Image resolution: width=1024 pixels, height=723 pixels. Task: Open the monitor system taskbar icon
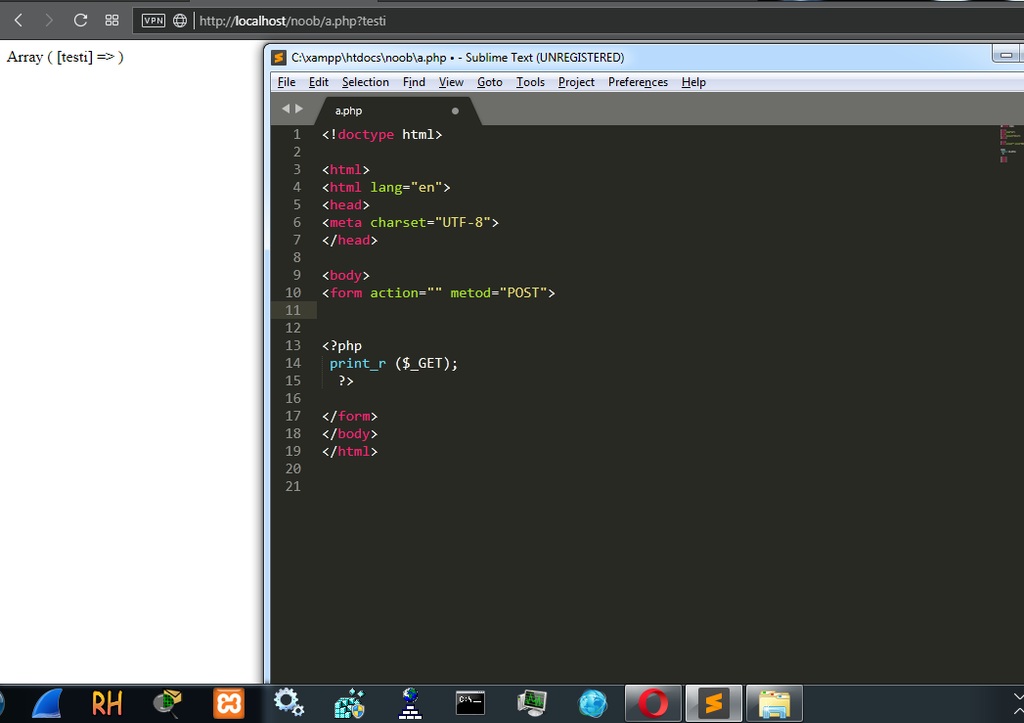point(532,703)
